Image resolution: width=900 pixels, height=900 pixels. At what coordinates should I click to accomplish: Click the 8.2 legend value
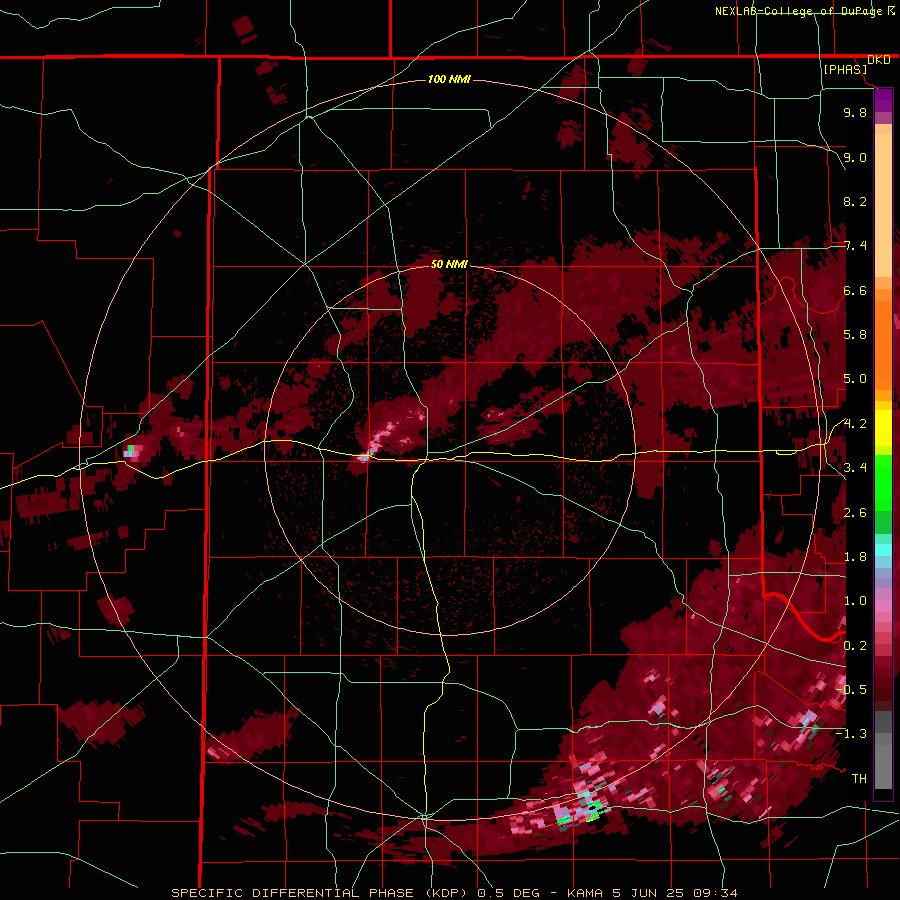pyautogui.click(x=855, y=201)
